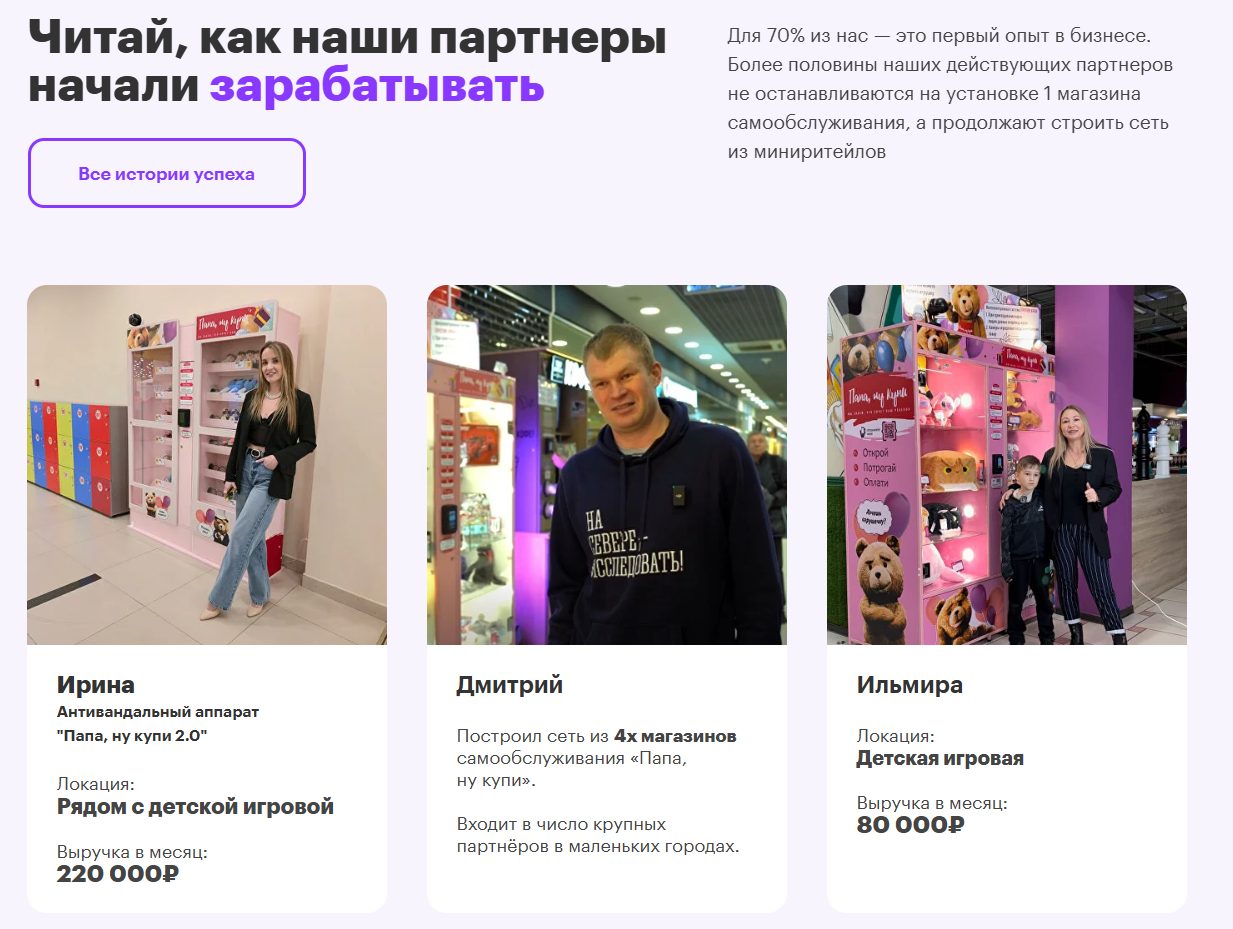
Task: Click the "Для 70% из нас" intro paragraph
Action: (950, 95)
